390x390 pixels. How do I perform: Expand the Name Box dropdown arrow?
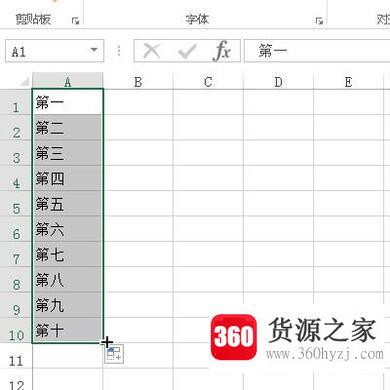[94, 50]
